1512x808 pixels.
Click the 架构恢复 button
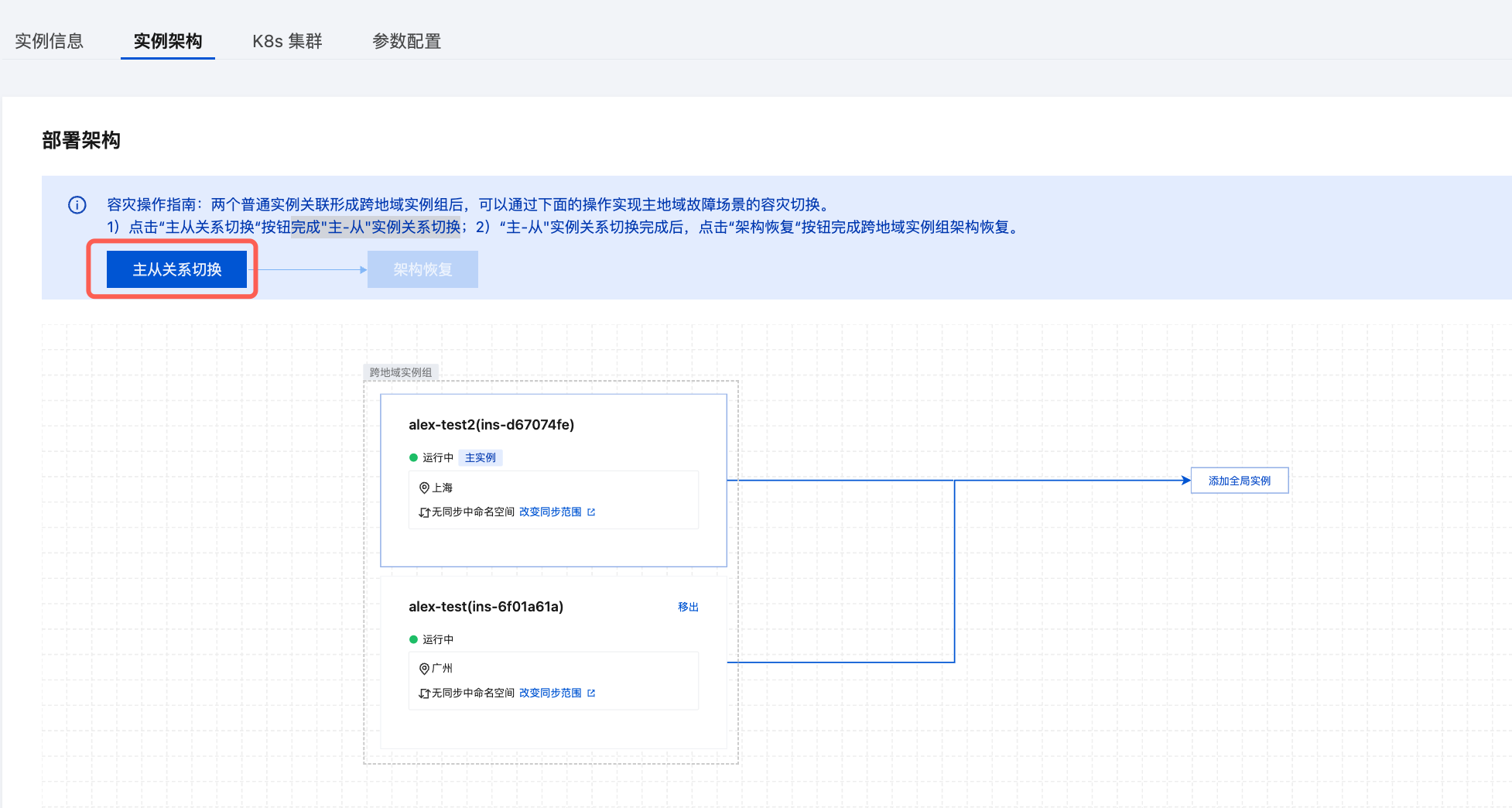pyautogui.click(x=422, y=269)
